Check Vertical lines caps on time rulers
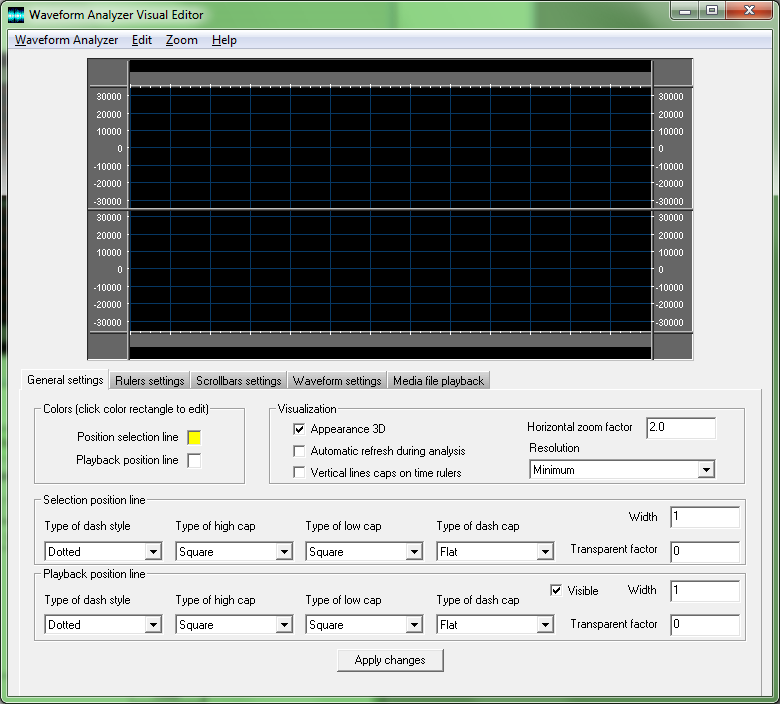The width and height of the screenshot is (780, 704). point(299,473)
